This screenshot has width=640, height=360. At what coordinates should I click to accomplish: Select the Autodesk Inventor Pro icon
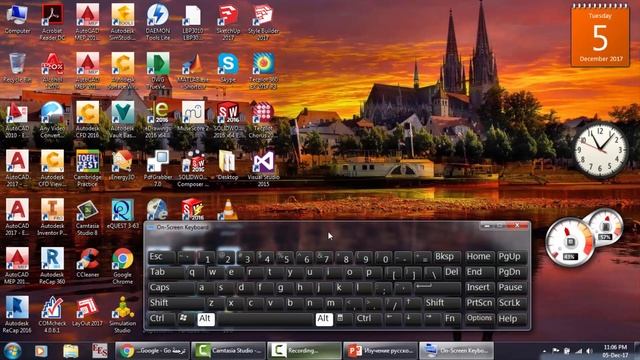(x=52, y=217)
